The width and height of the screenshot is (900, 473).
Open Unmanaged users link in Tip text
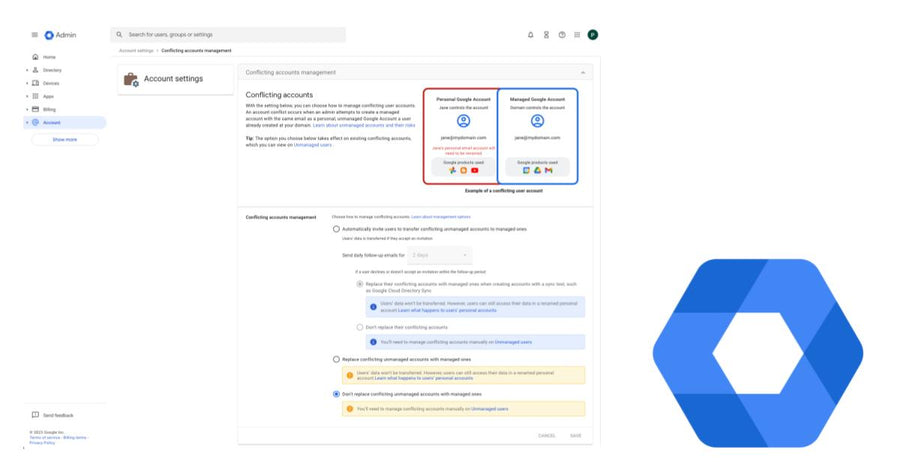click(x=313, y=145)
